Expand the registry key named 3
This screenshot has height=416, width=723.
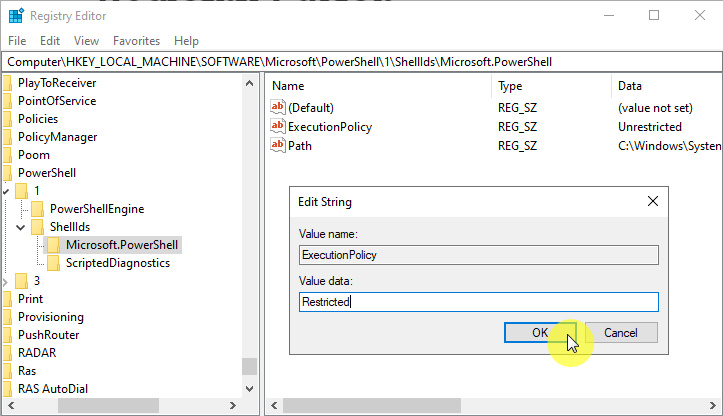pyautogui.click(x=6, y=281)
